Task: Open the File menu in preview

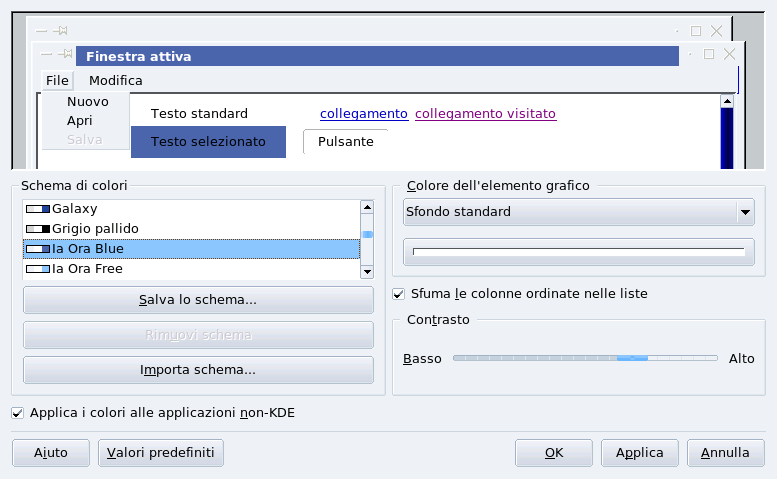Action: (57, 80)
